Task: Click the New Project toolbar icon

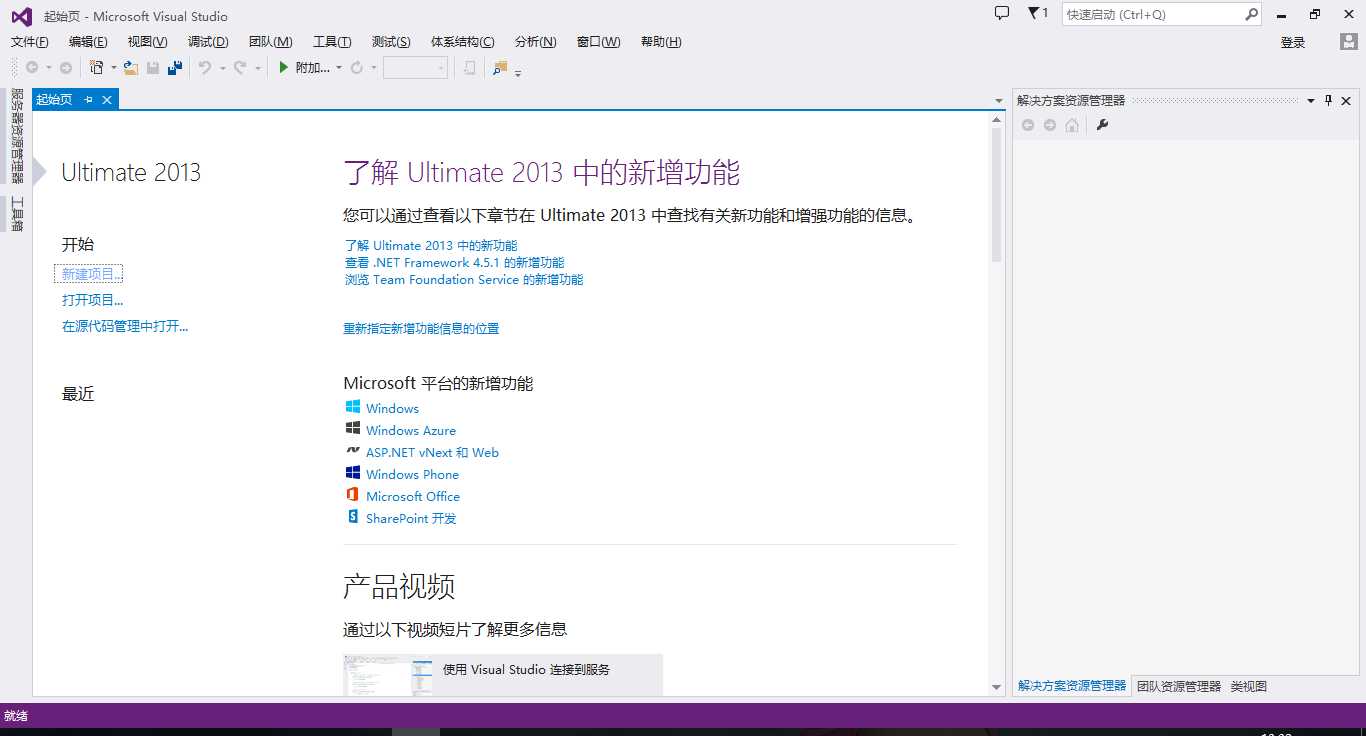Action: click(x=97, y=68)
